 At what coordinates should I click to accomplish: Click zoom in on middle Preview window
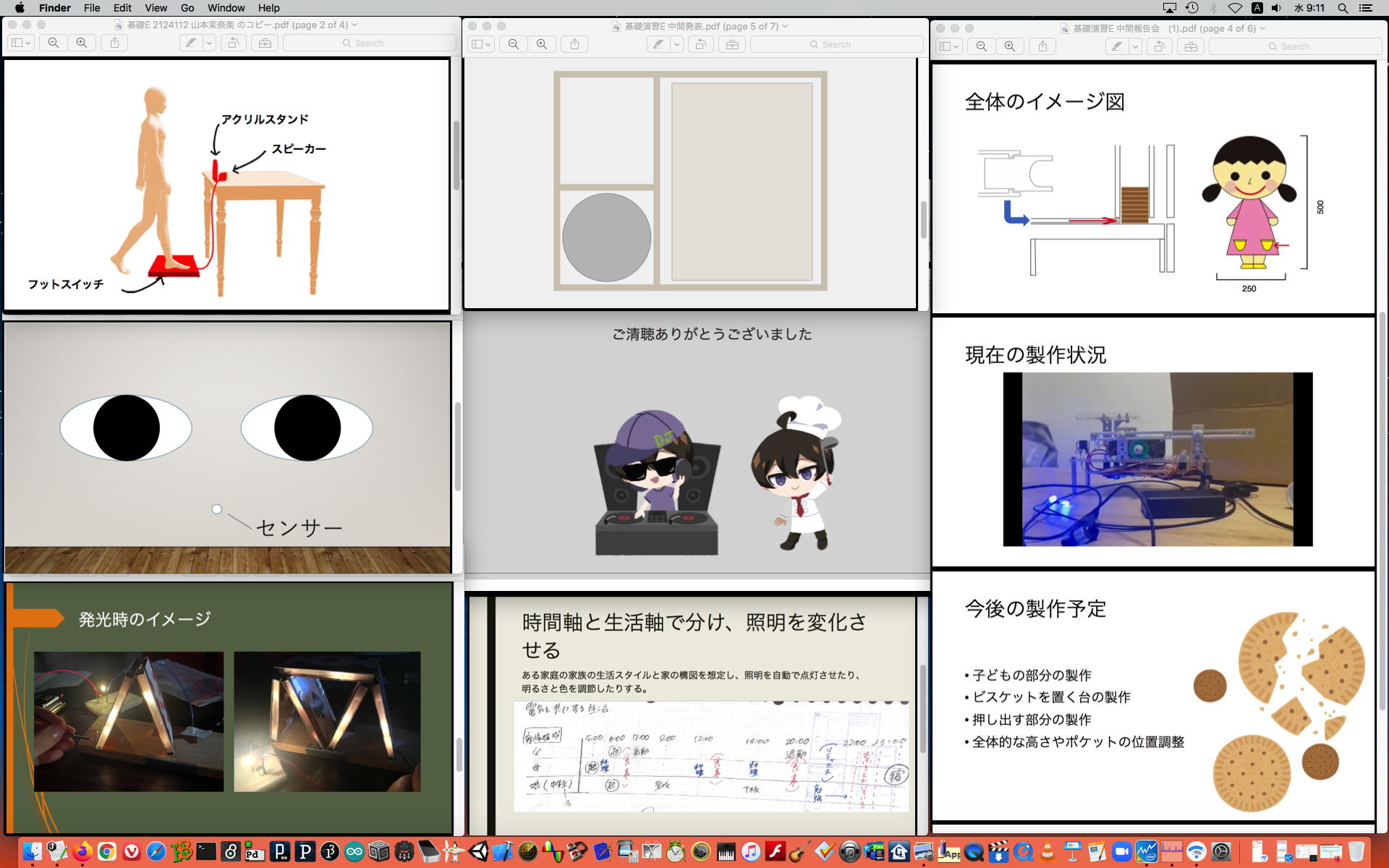tap(542, 44)
